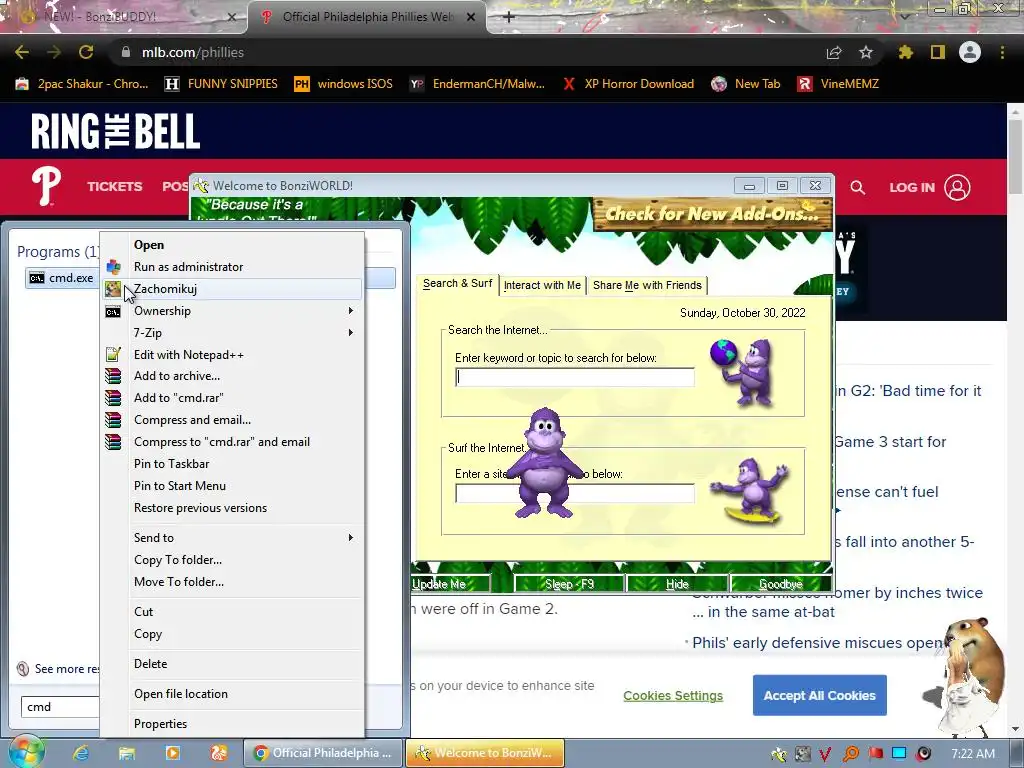
Task: Click Check for New Add-Ons banner
Action: pyautogui.click(x=712, y=214)
